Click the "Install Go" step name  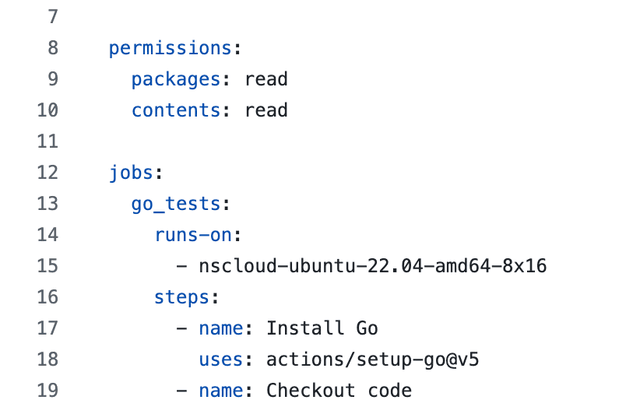tap(322, 328)
